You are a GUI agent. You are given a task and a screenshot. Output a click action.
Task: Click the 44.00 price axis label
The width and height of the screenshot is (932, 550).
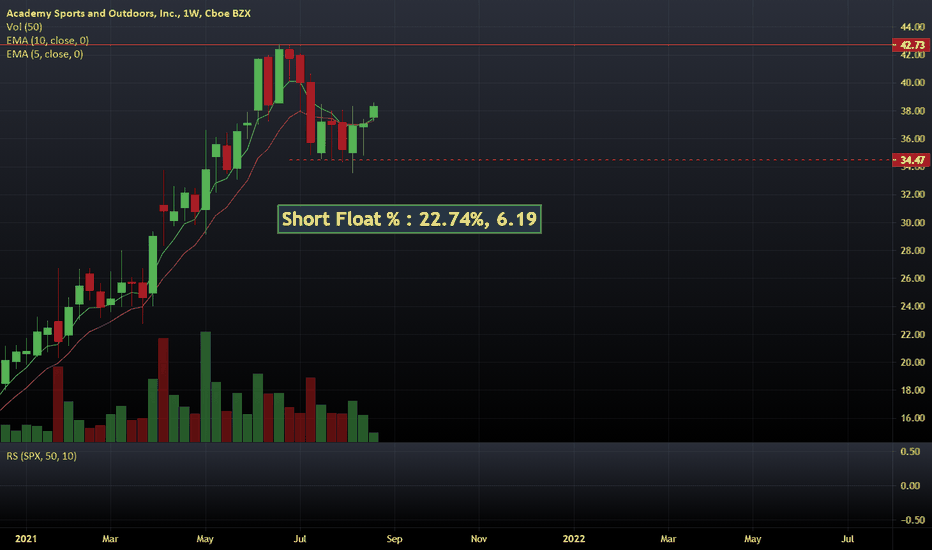pyautogui.click(x=912, y=27)
